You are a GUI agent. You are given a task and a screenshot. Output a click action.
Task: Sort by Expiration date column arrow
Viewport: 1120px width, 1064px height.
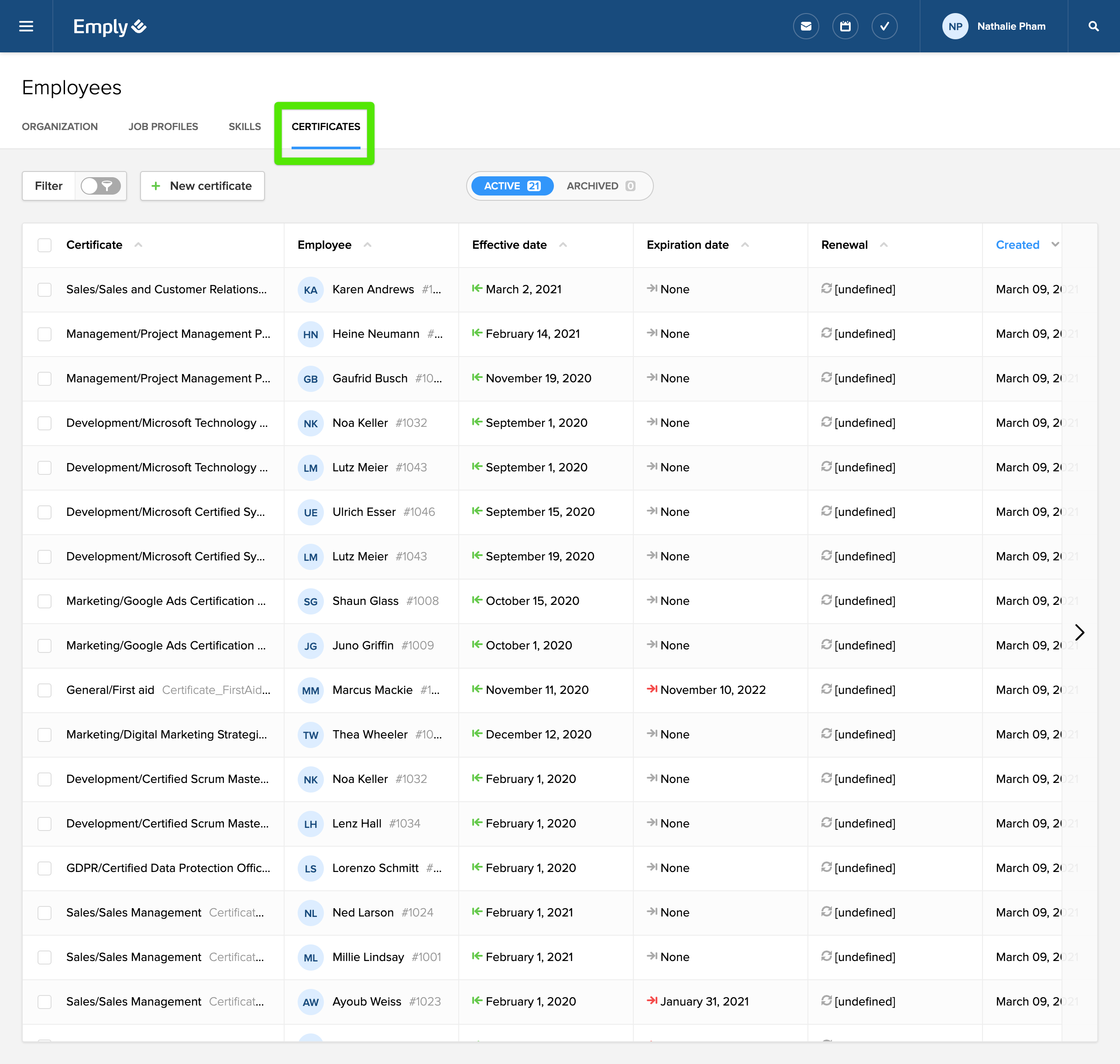coord(745,245)
